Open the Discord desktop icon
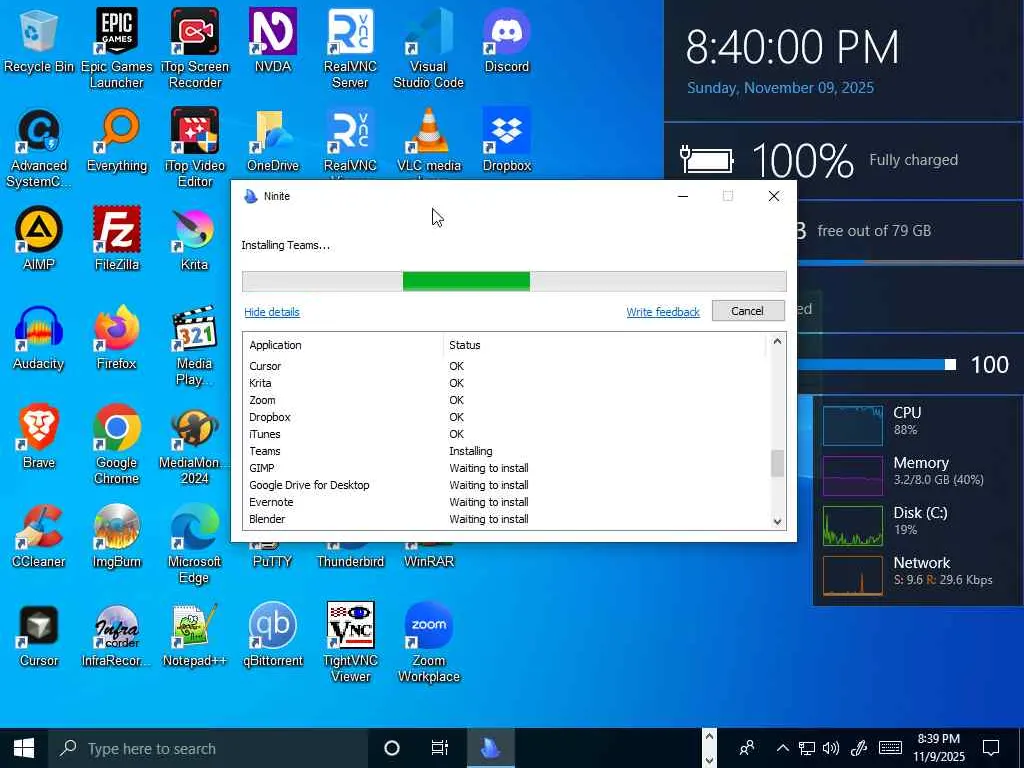Image resolution: width=1024 pixels, height=768 pixels. tap(507, 40)
